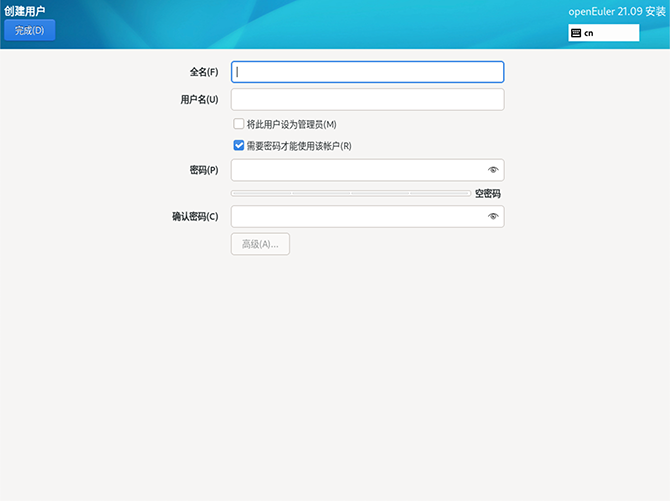Click the 密码(P) label

(x=204, y=170)
